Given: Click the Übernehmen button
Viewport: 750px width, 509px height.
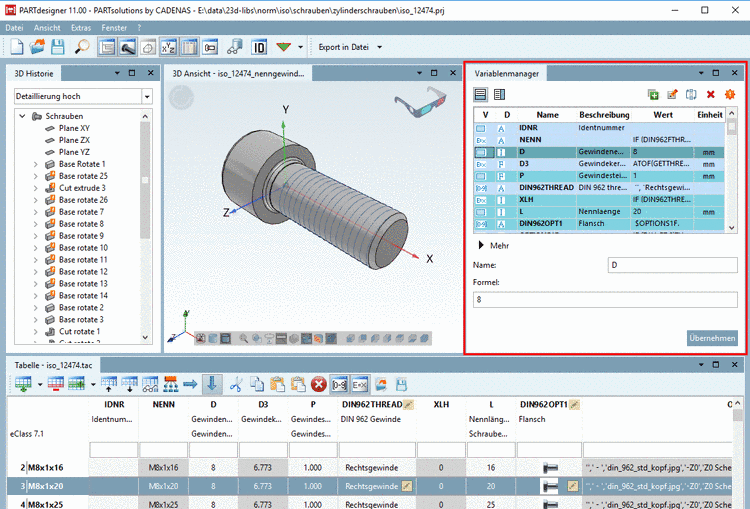Looking at the screenshot, I should point(712,338).
